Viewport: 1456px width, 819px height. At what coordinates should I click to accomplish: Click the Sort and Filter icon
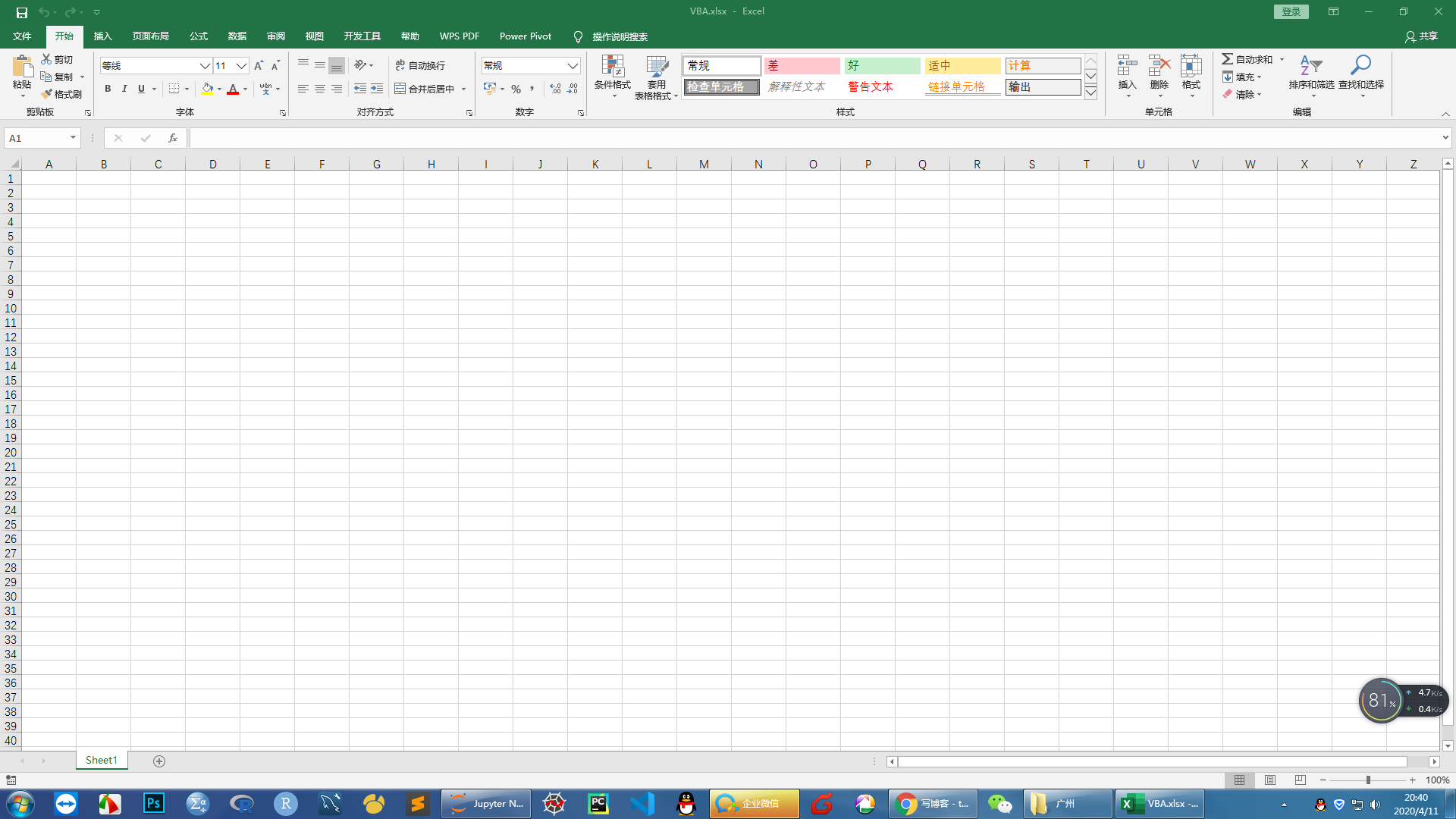point(1310,66)
